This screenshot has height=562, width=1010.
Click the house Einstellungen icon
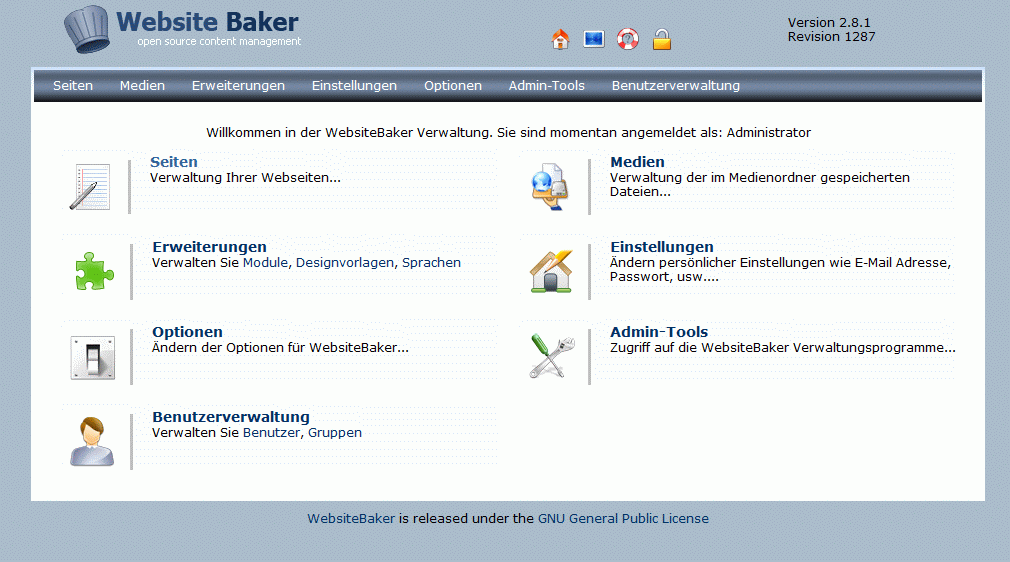551,271
